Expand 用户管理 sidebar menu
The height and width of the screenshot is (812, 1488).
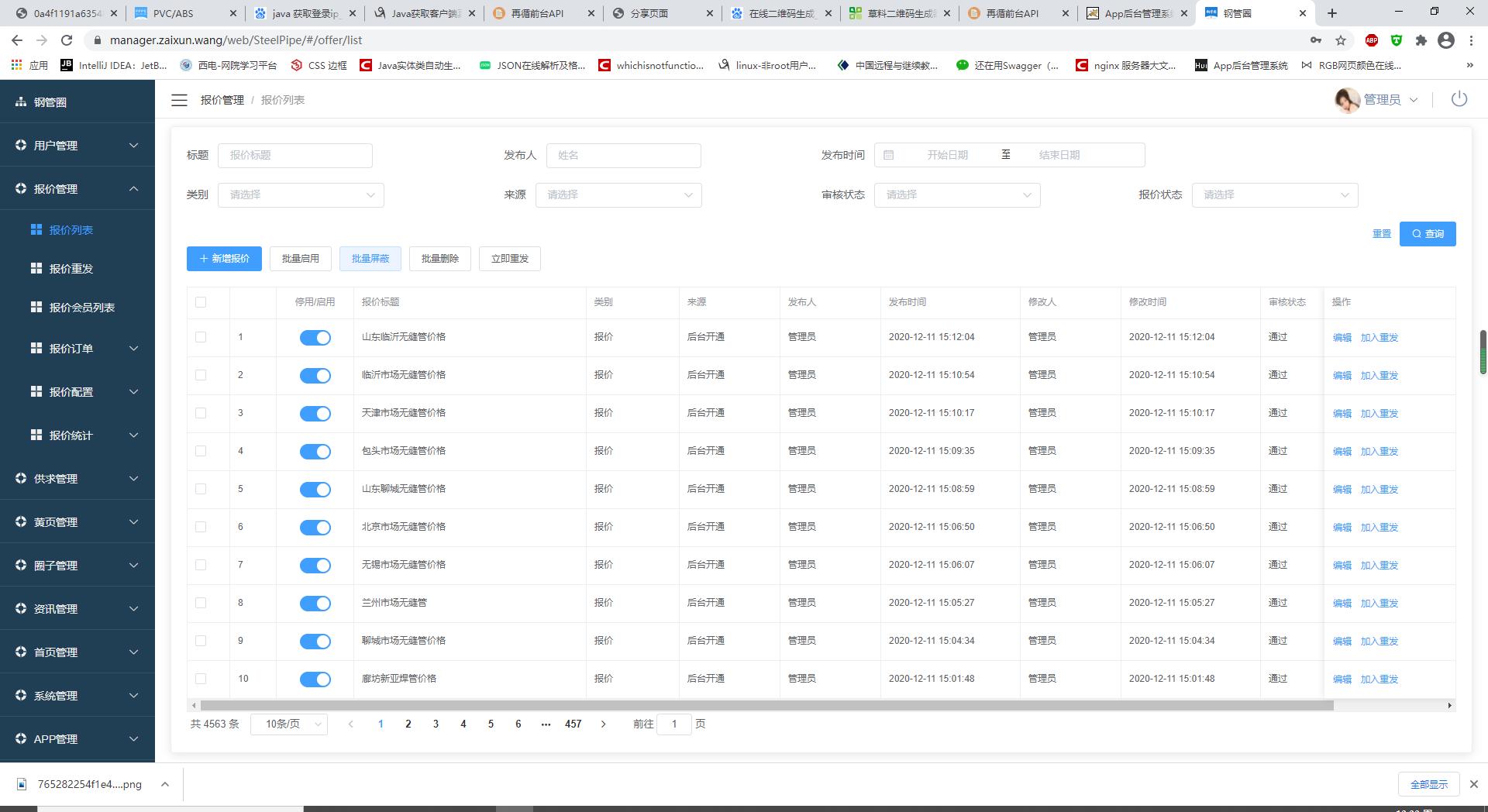click(x=77, y=146)
